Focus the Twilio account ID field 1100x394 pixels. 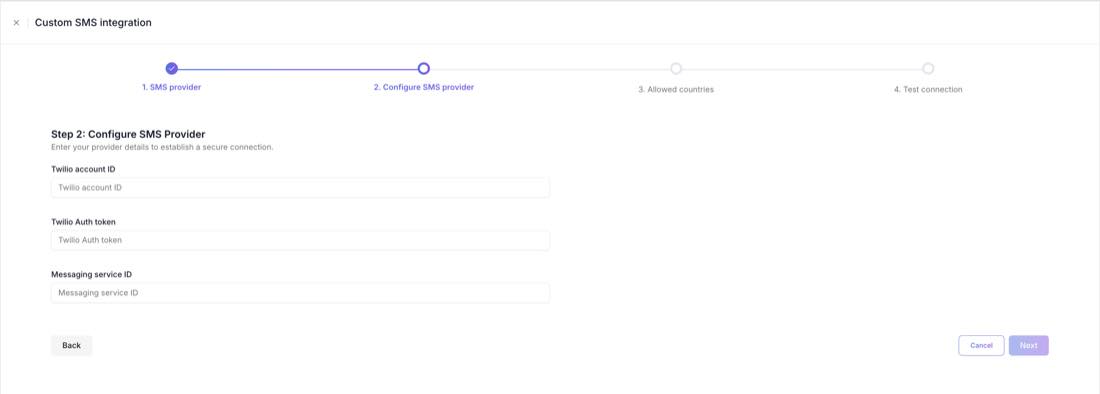coord(300,188)
